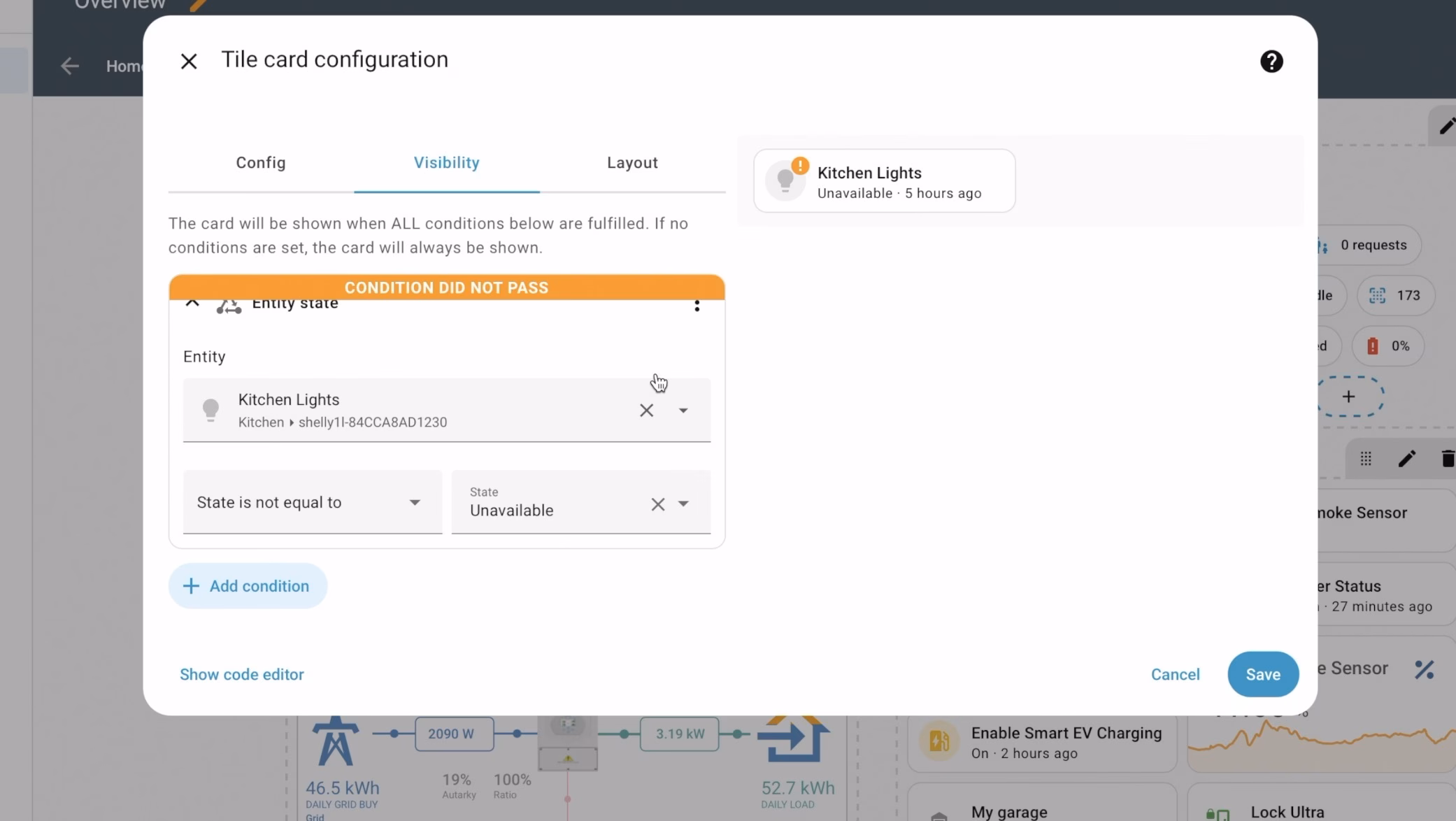Open the Entity state three-dot menu
The width and height of the screenshot is (1456, 821).
coord(697,306)
